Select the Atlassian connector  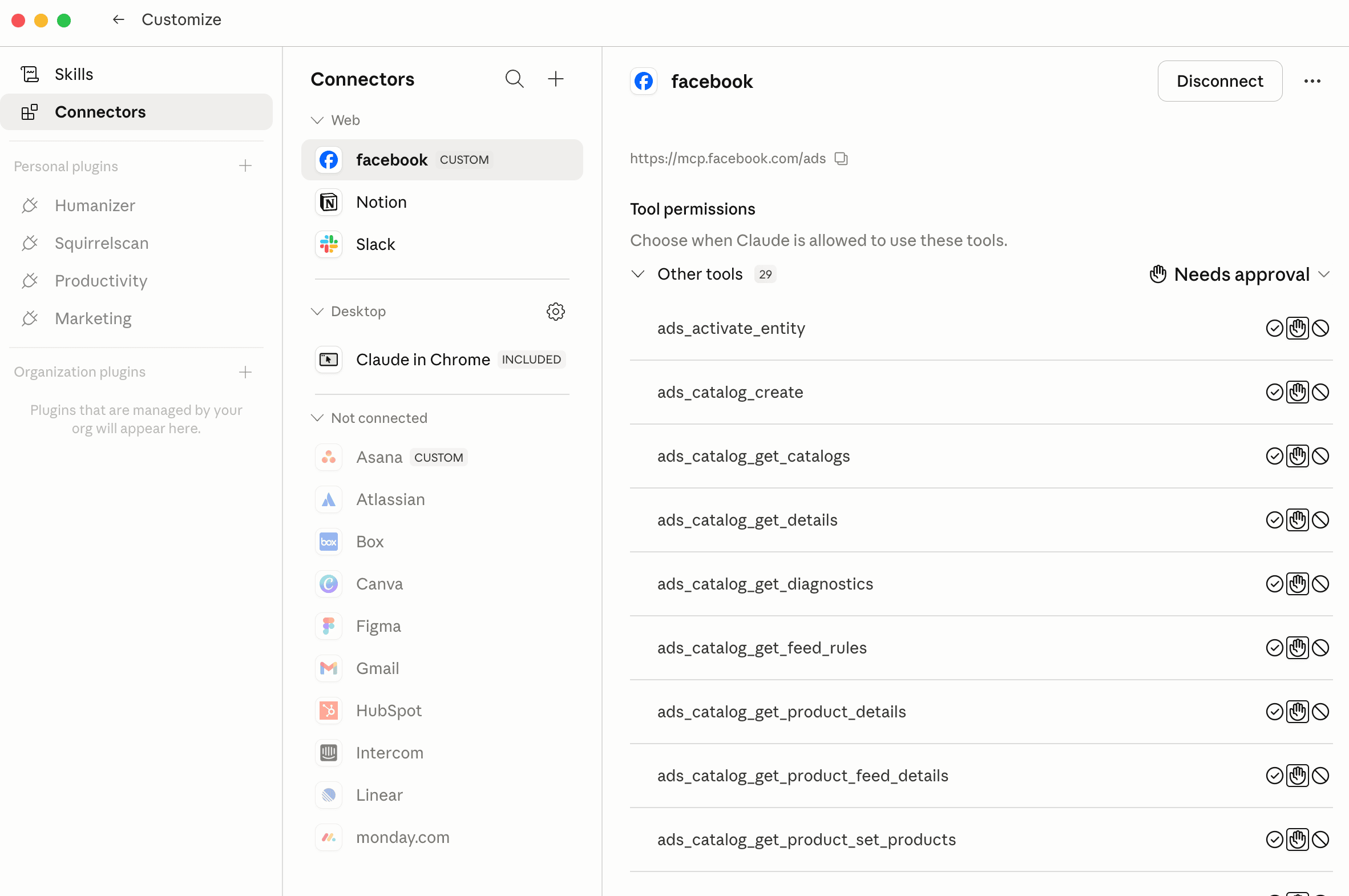(442, 499)
